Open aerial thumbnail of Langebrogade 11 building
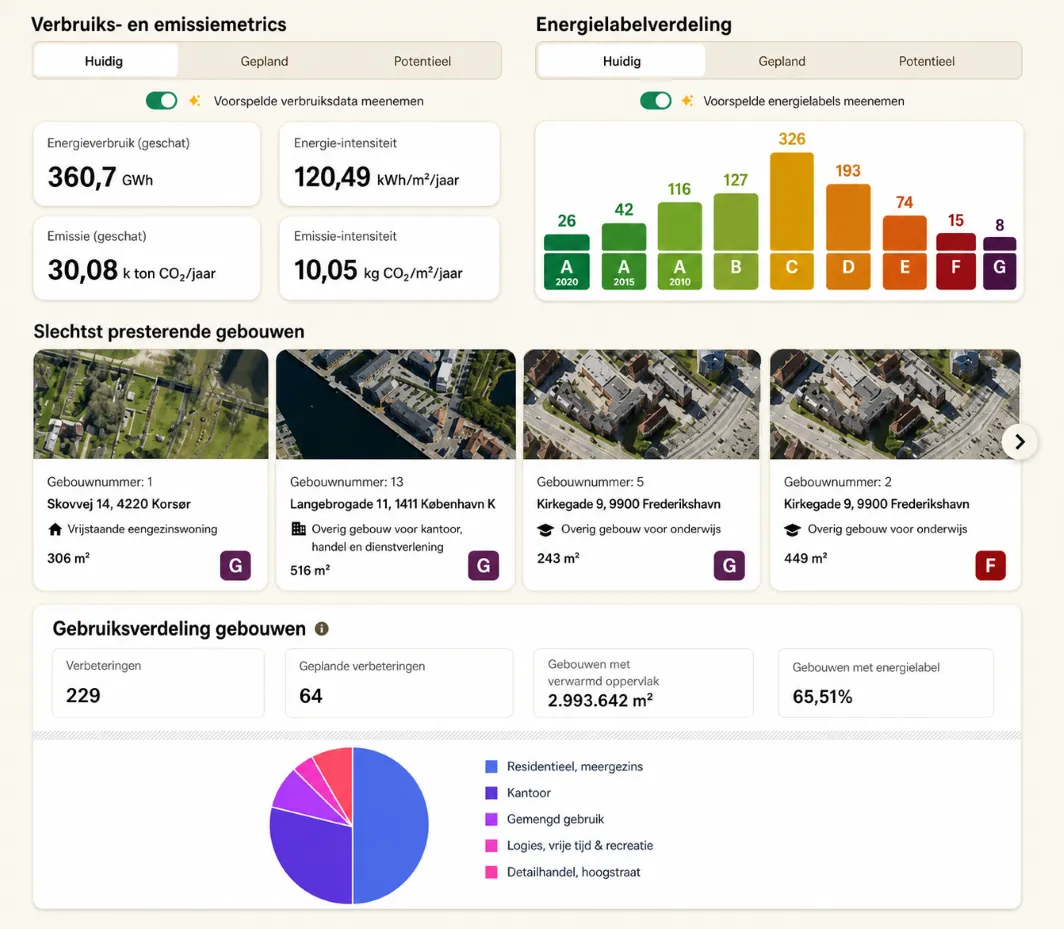1064x929 pixels. tap(396, 404)
